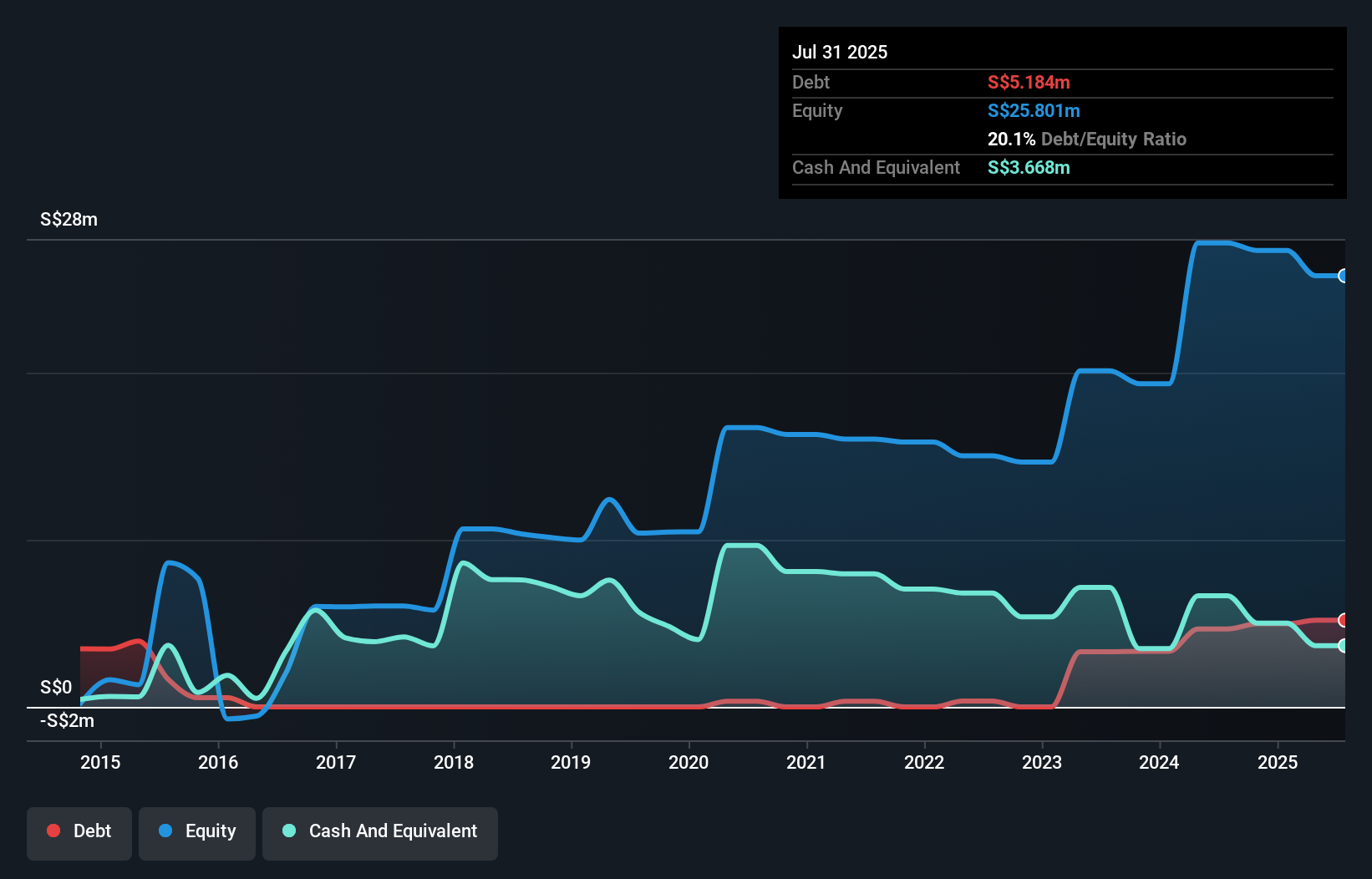Select the Cash endpoint marker on chart
The image size is (1372, 879).
click(1343, 646)
